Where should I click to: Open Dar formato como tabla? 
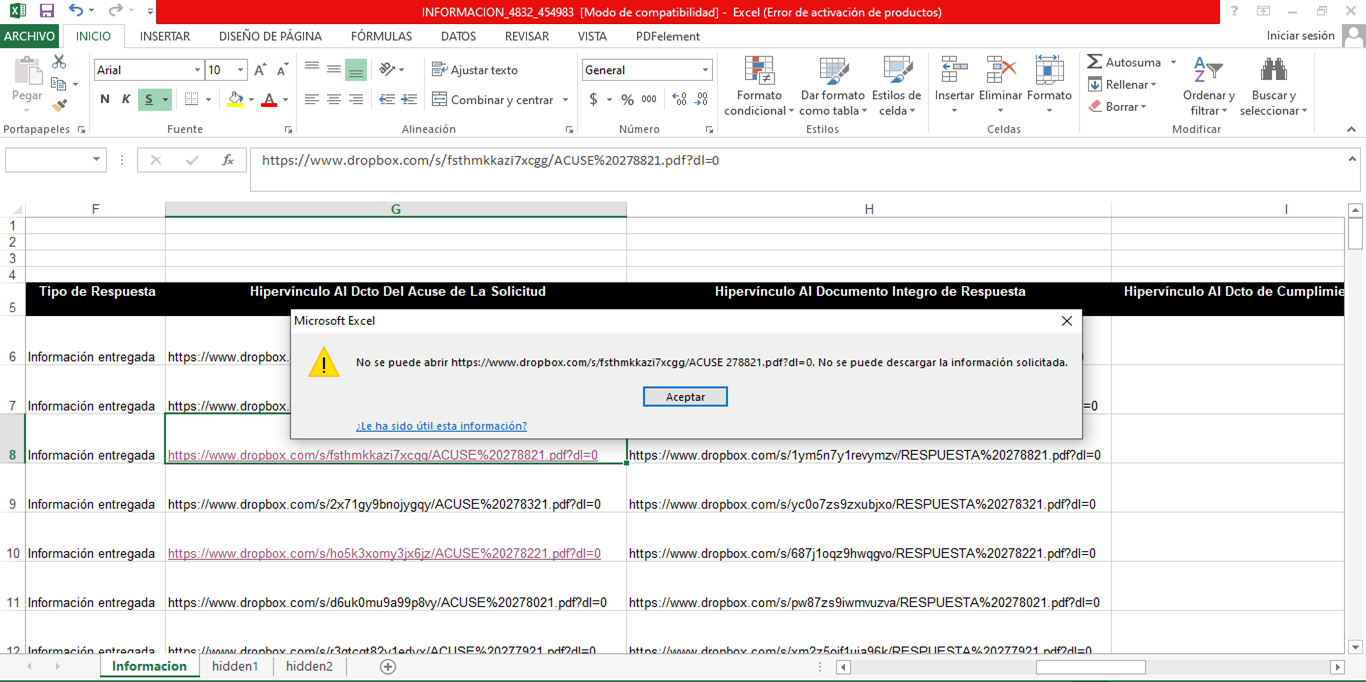point(834,86)
